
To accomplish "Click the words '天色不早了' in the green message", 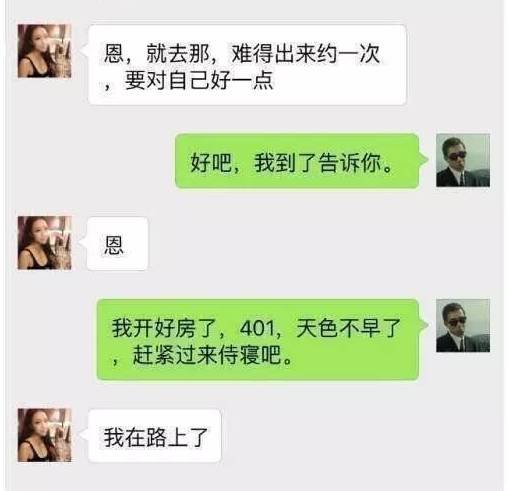I will pyautogui.click(x=348, y=328).
